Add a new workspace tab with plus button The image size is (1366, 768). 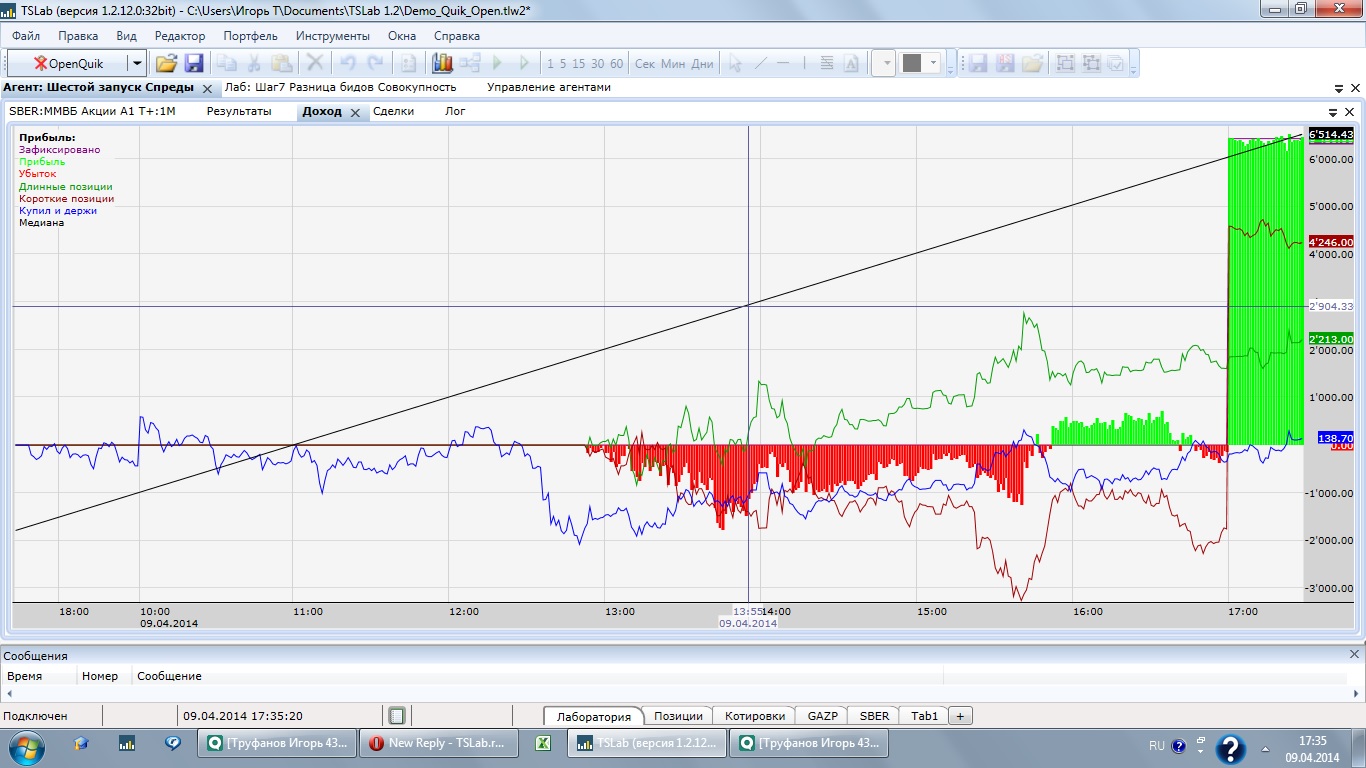coord(960,716)
